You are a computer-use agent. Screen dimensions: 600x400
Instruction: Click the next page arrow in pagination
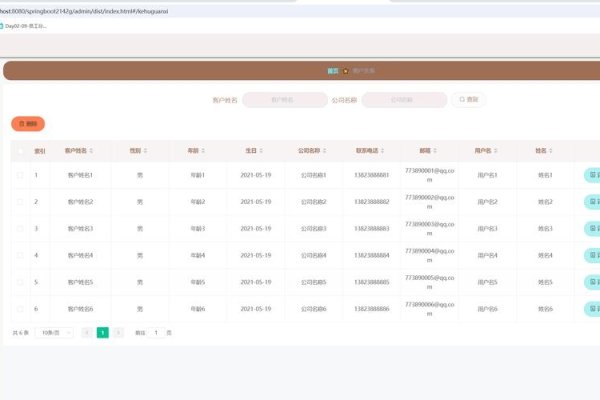[118, 332]
